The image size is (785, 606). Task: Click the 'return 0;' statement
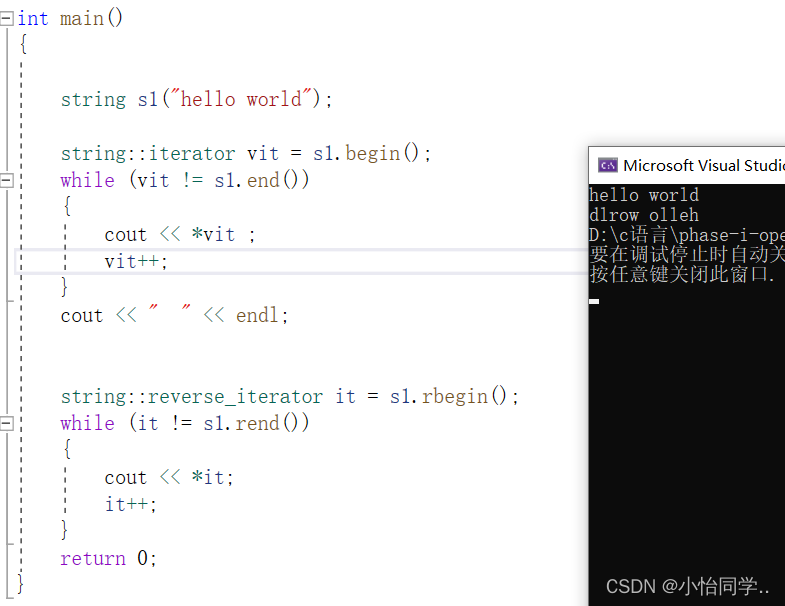pyautogui.click(x=108, y=558)
